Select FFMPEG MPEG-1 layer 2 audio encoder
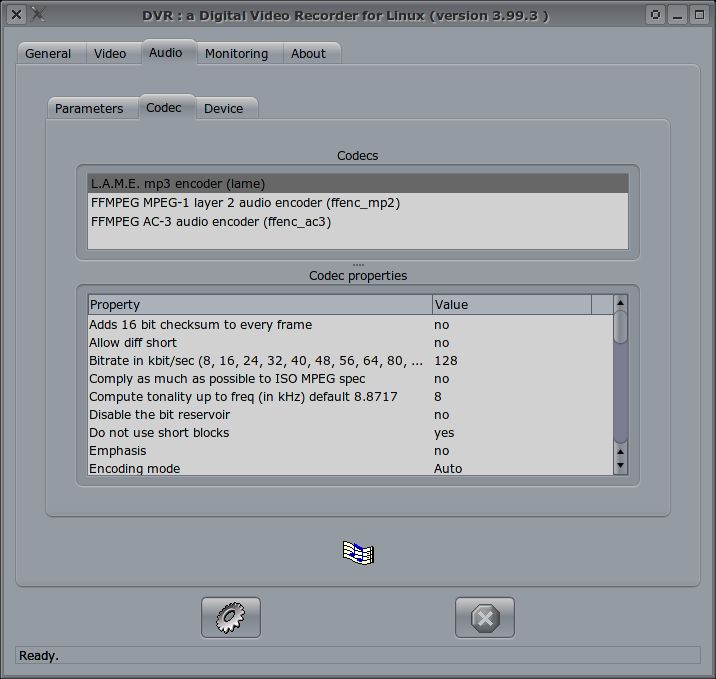This screenshot has width=716, height=679. click(358, 203)
